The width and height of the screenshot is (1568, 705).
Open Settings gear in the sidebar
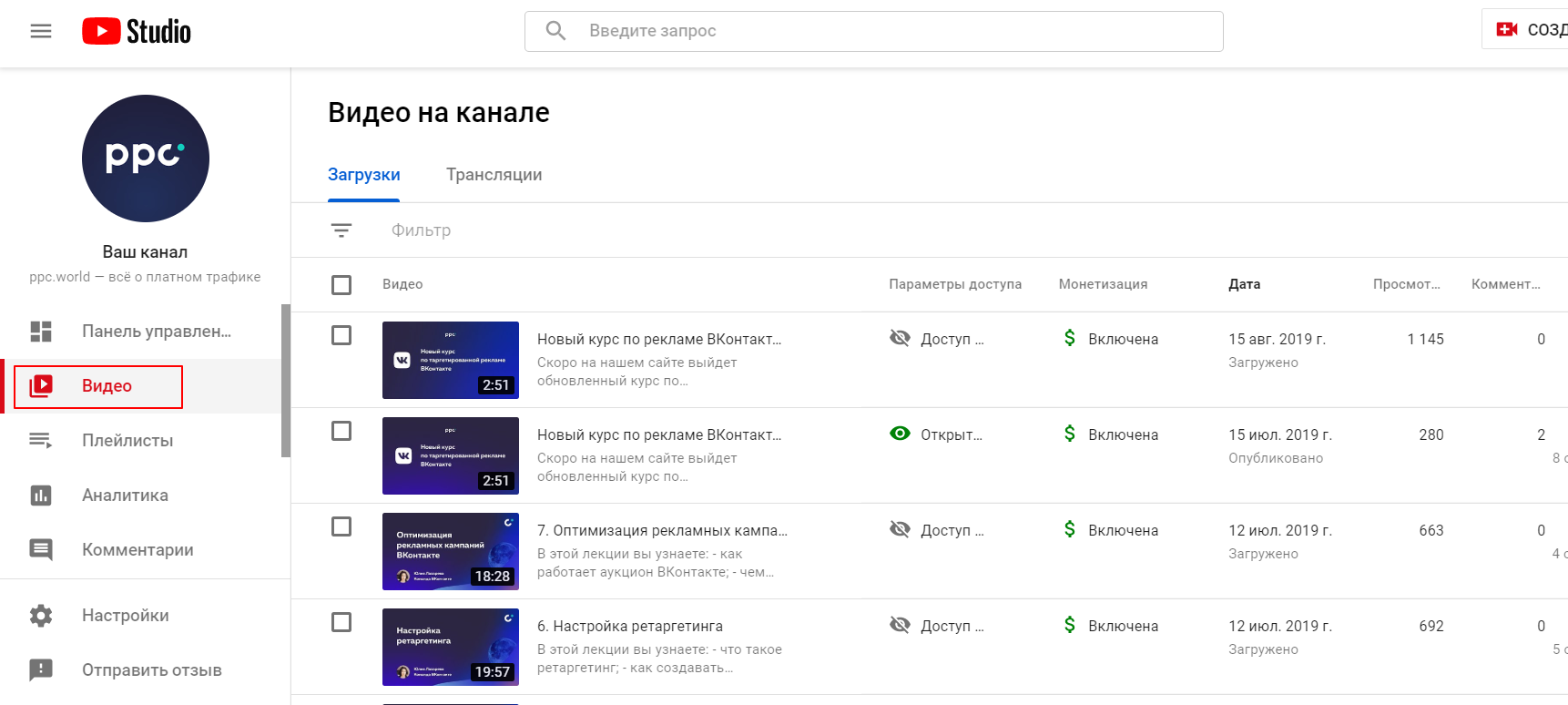point(41,616)
